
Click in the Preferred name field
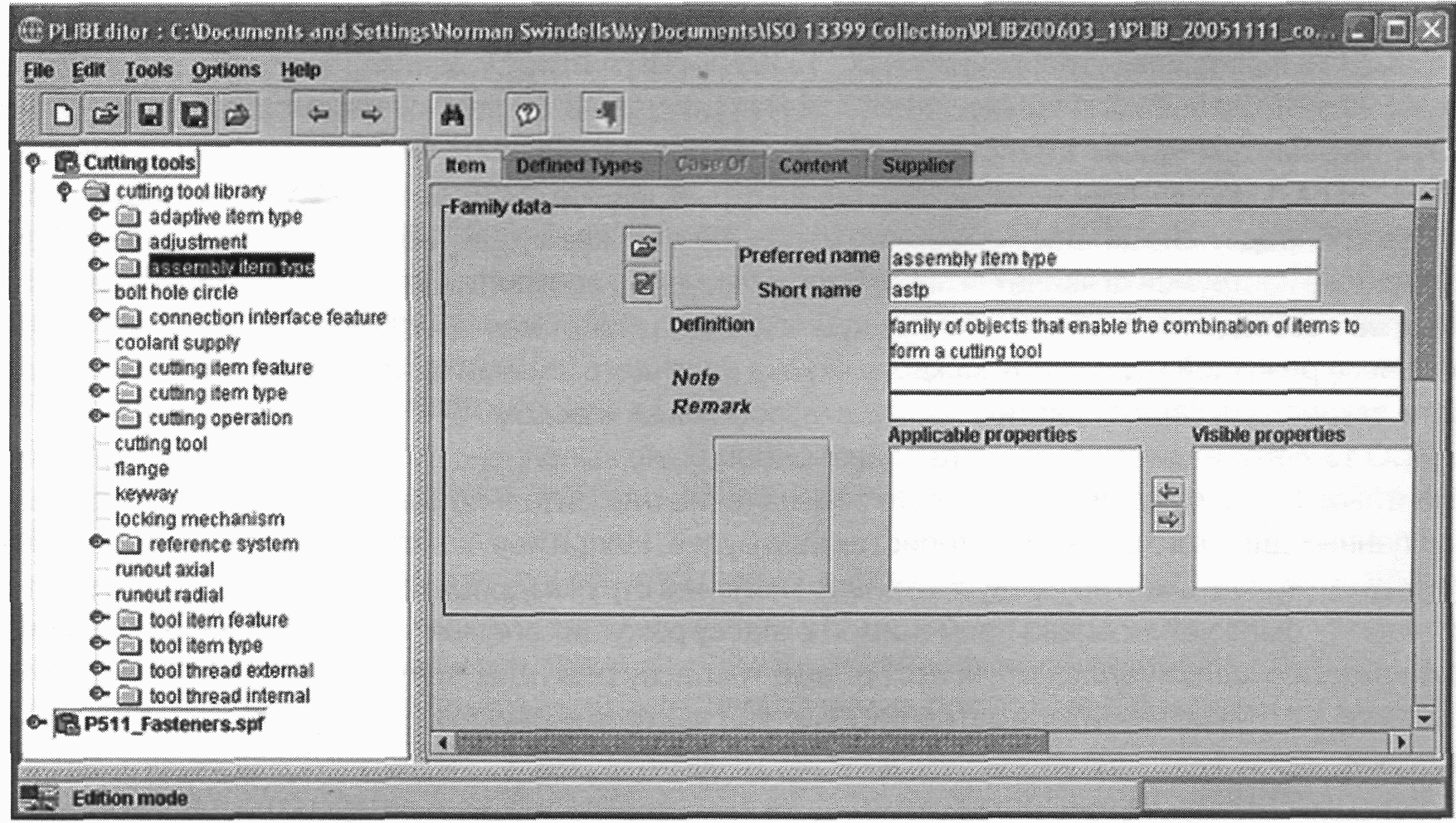1103,257
